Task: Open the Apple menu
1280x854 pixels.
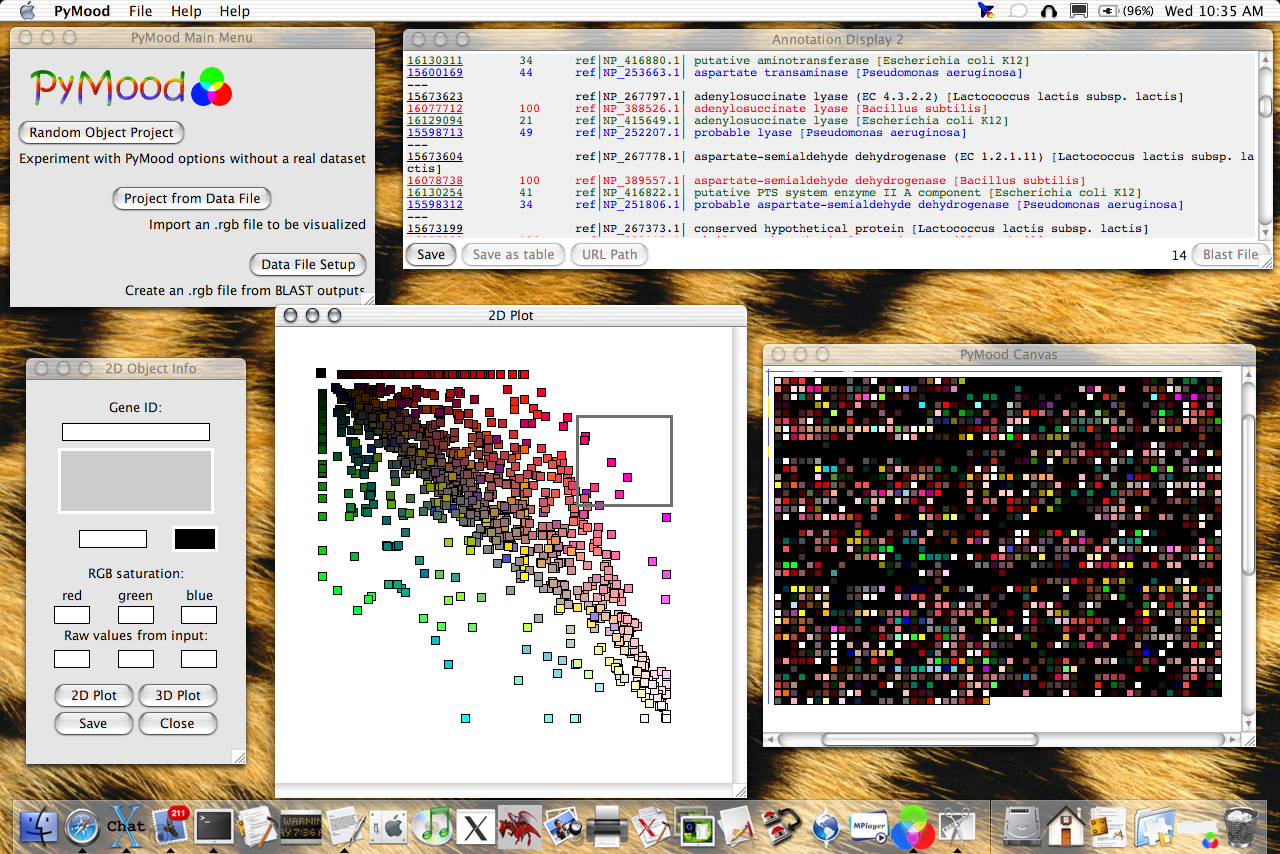Action: point(27,11)
